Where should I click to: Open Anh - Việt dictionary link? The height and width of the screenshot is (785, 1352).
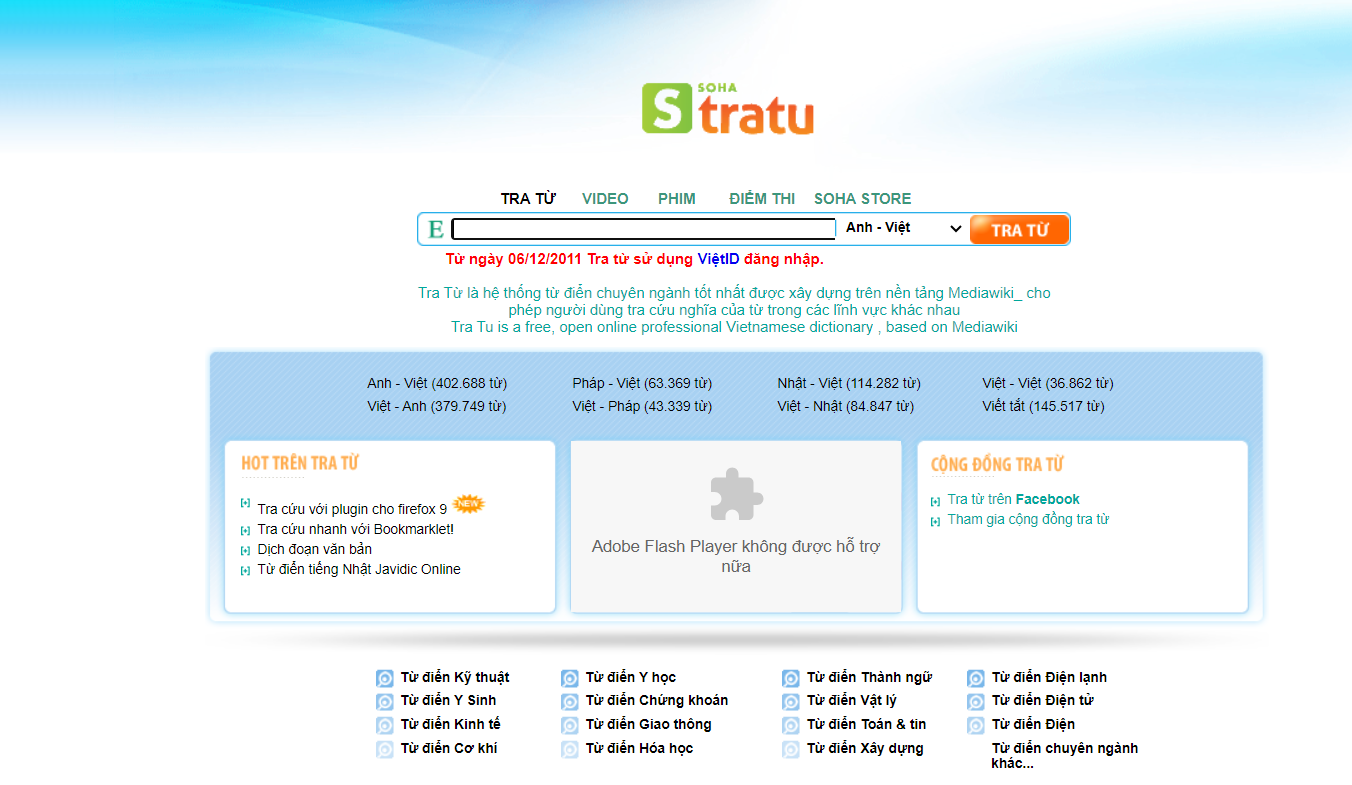point(437,383)
